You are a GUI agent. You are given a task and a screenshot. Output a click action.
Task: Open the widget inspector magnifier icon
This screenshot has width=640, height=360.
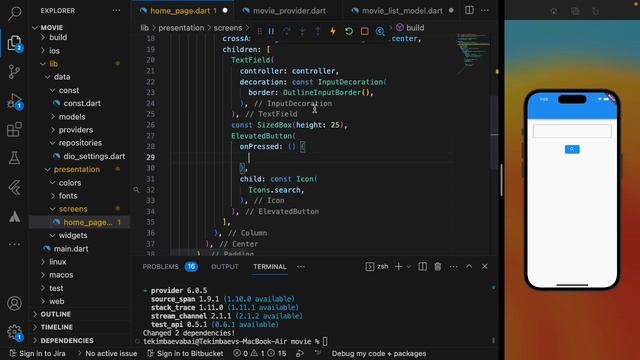(380, 31)
